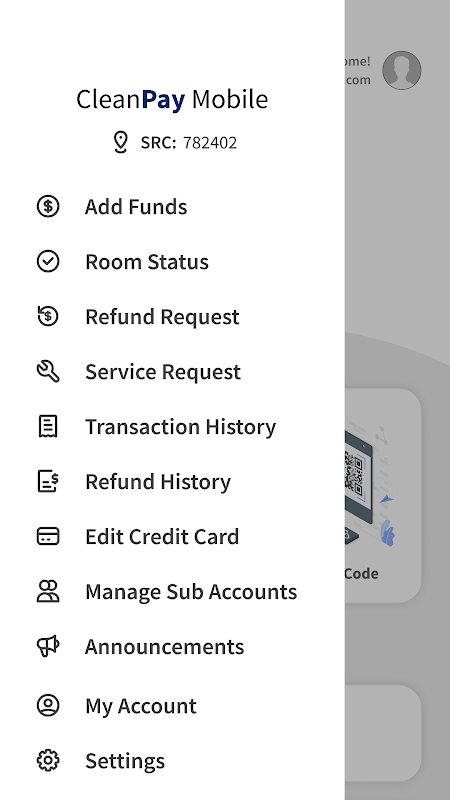The height and width of the screenshot is (800, 450).
Task: Click the profile avatar picture
Action: tap(402, 70)
